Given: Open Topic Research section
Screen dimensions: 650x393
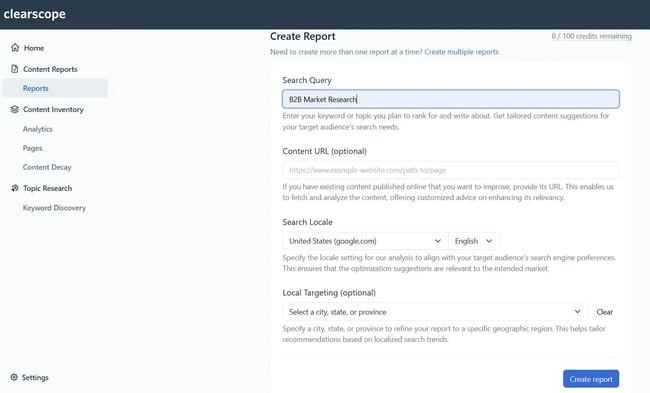Looking at the screenshot, I should pos(48,188).
